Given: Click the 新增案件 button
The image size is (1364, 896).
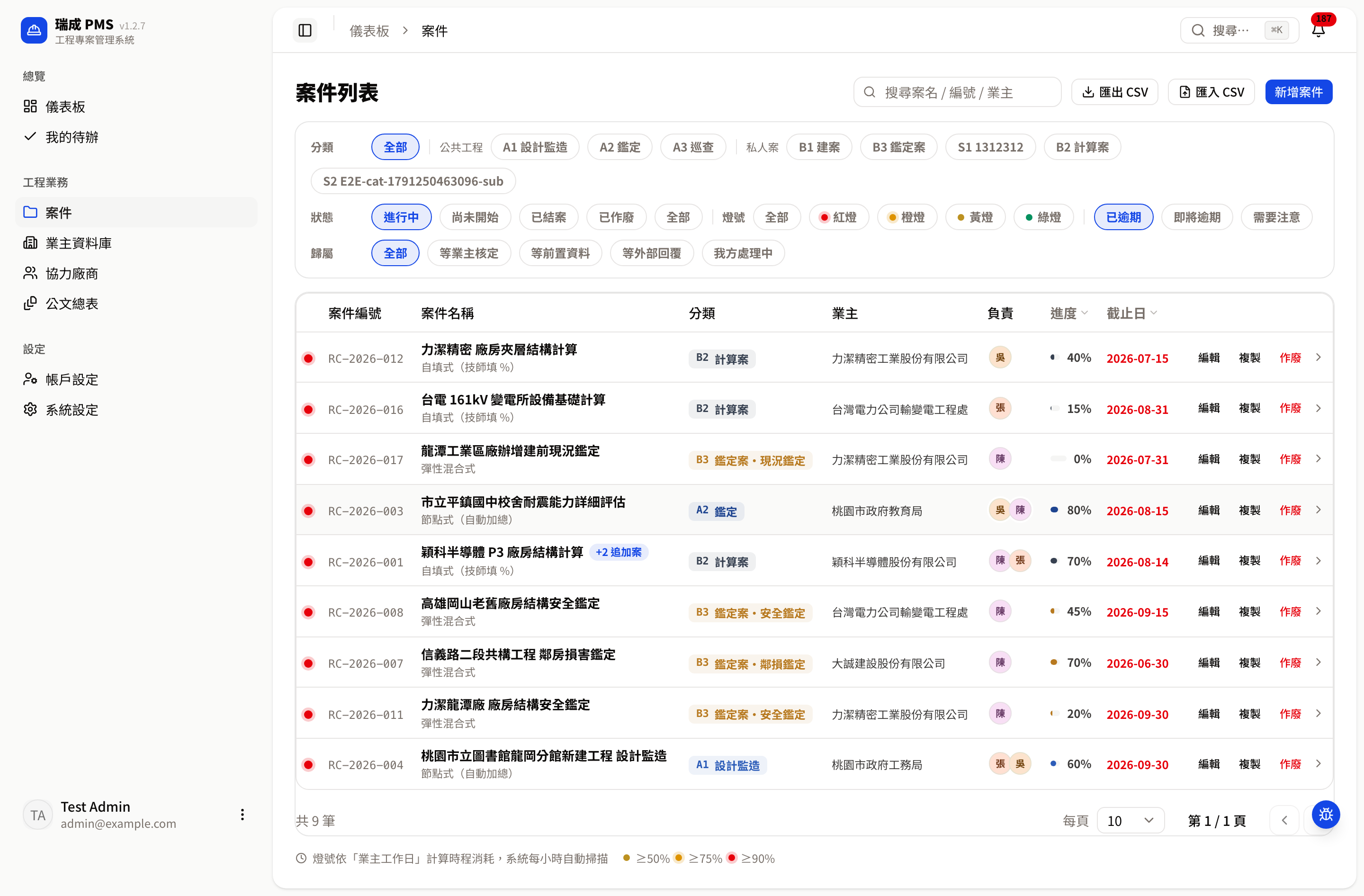Looking at the screenshot, I should 1298,92.
